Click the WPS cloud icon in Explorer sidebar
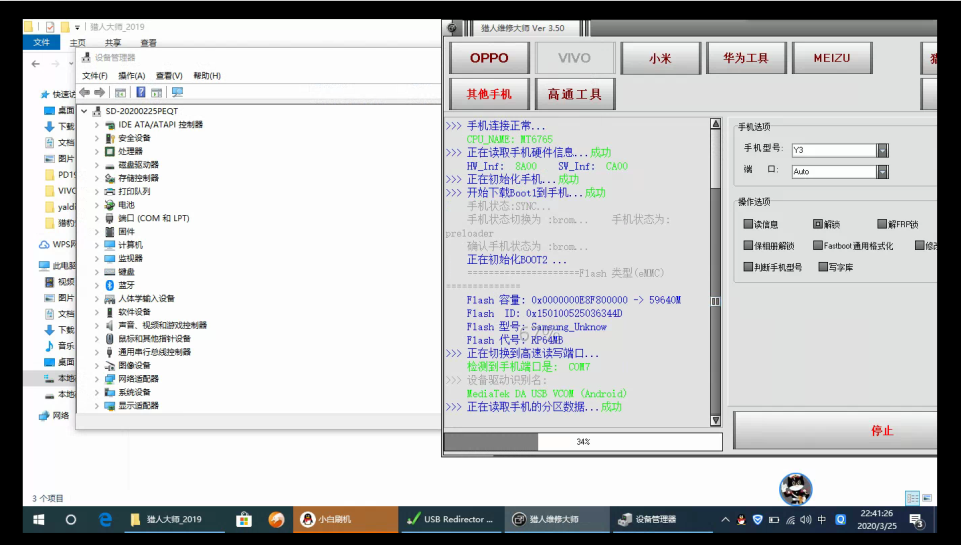The height and width of the screenshot is (545, 961). 45,244
